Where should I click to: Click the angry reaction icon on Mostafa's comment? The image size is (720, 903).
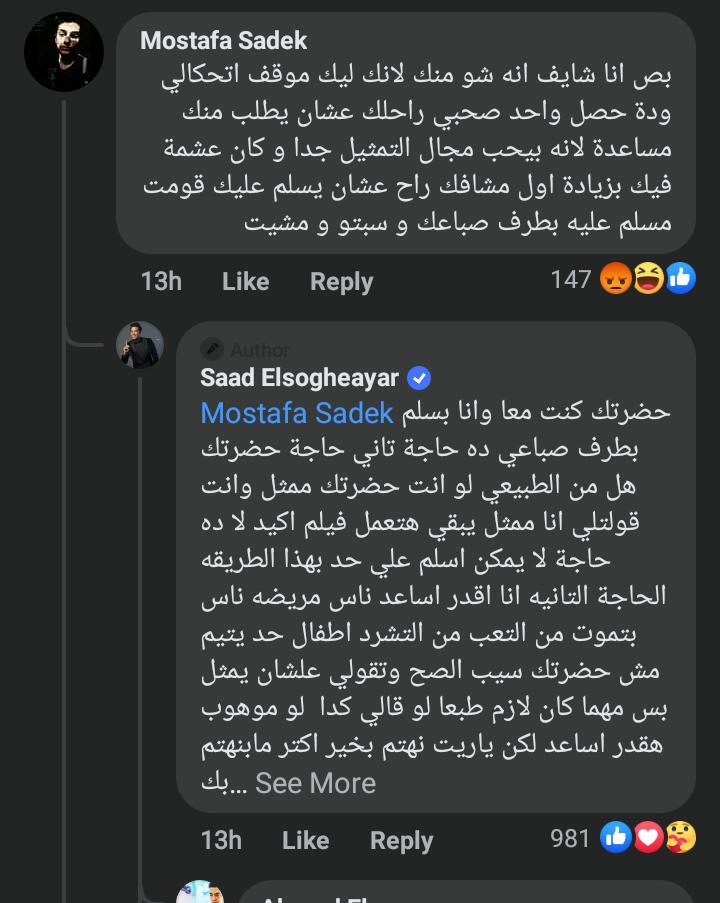pos(616,280)
